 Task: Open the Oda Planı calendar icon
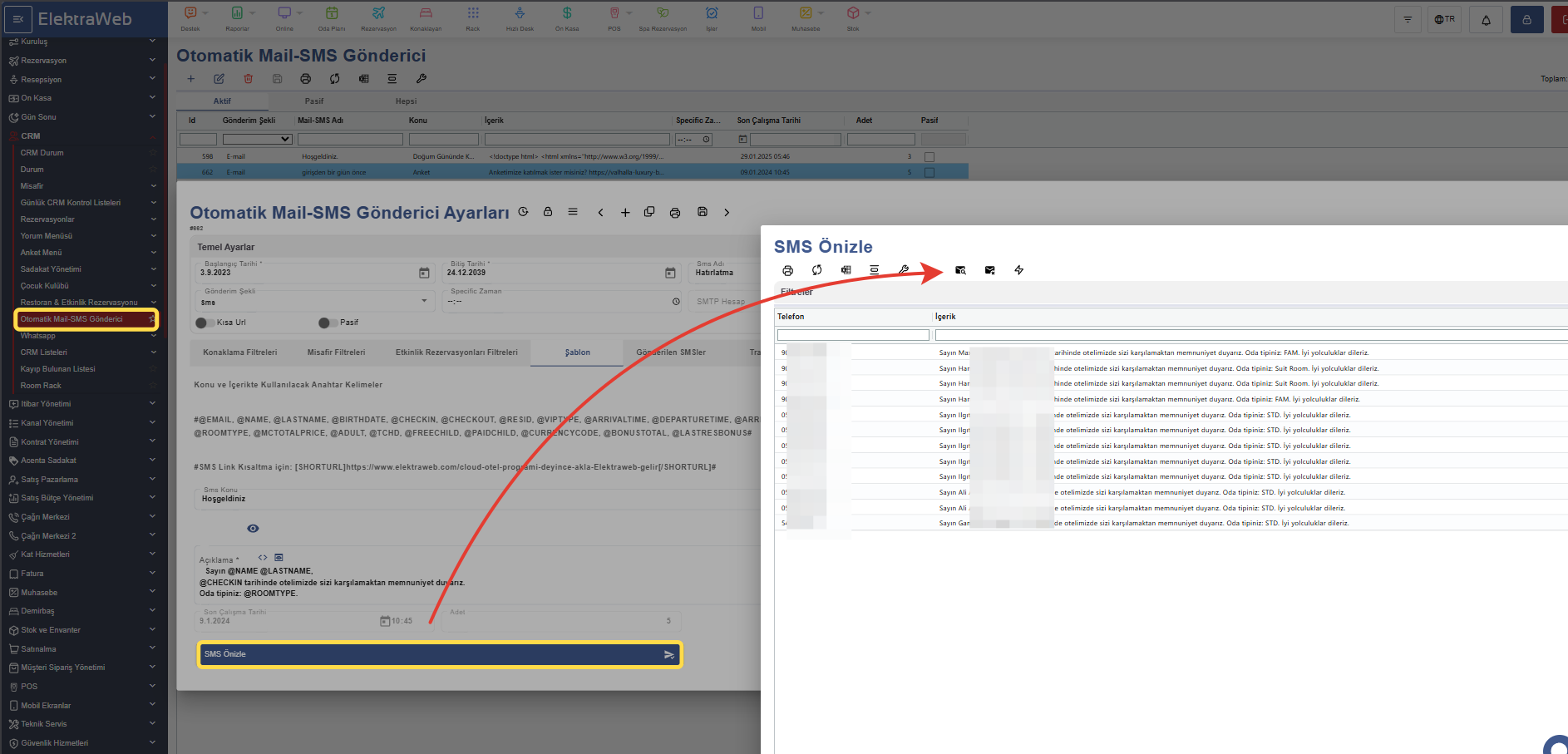(x=331, y=13)
